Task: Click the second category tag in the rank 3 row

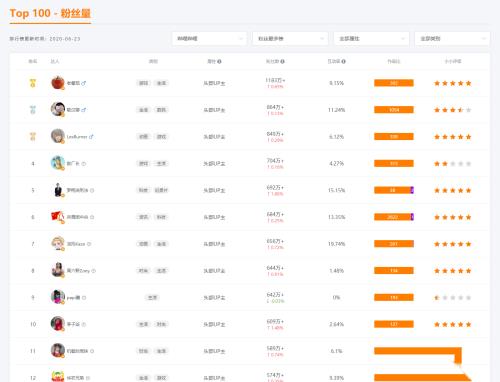Action: 162,137
